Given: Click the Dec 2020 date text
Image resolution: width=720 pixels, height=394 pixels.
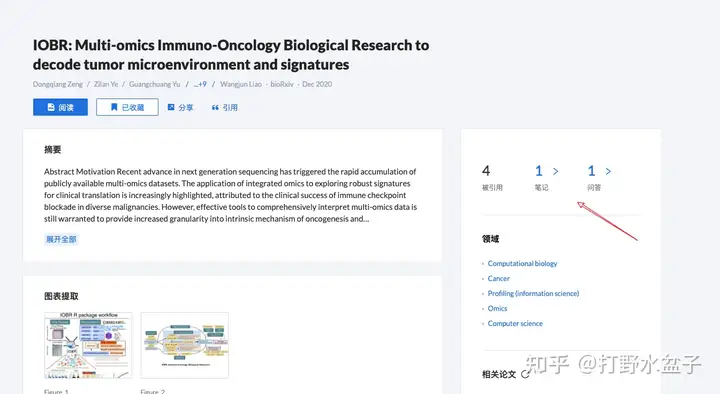Looking at the screenshot, I should point(317,84).
